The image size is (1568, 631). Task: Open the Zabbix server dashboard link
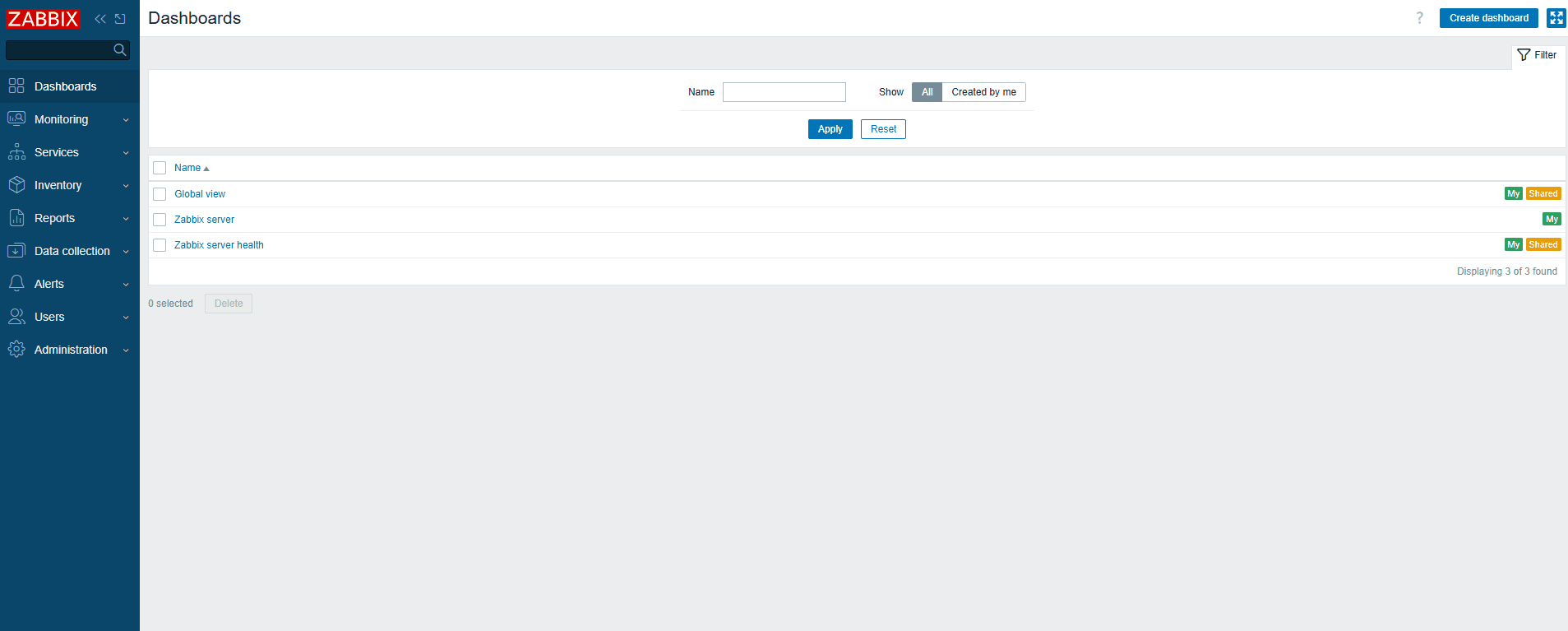(204, 220)
